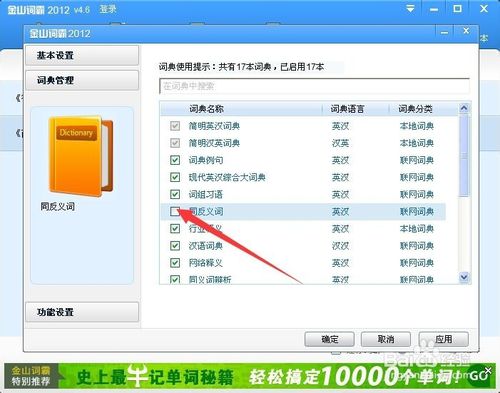The width and height of the screenshot is (500, 393).
Task: Uncheck 行业释义 checkbox
Action: (175, 229)
